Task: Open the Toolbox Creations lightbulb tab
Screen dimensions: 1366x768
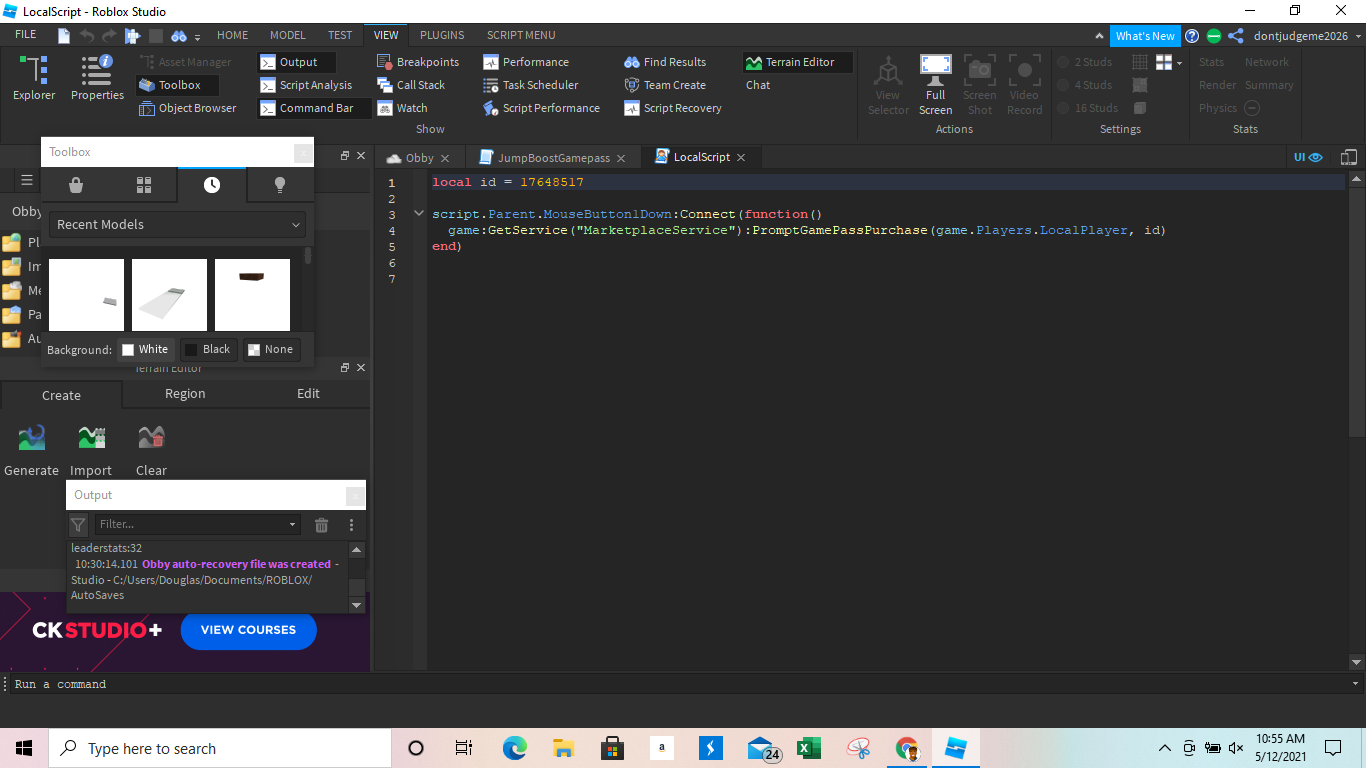Action: (280, 185)
